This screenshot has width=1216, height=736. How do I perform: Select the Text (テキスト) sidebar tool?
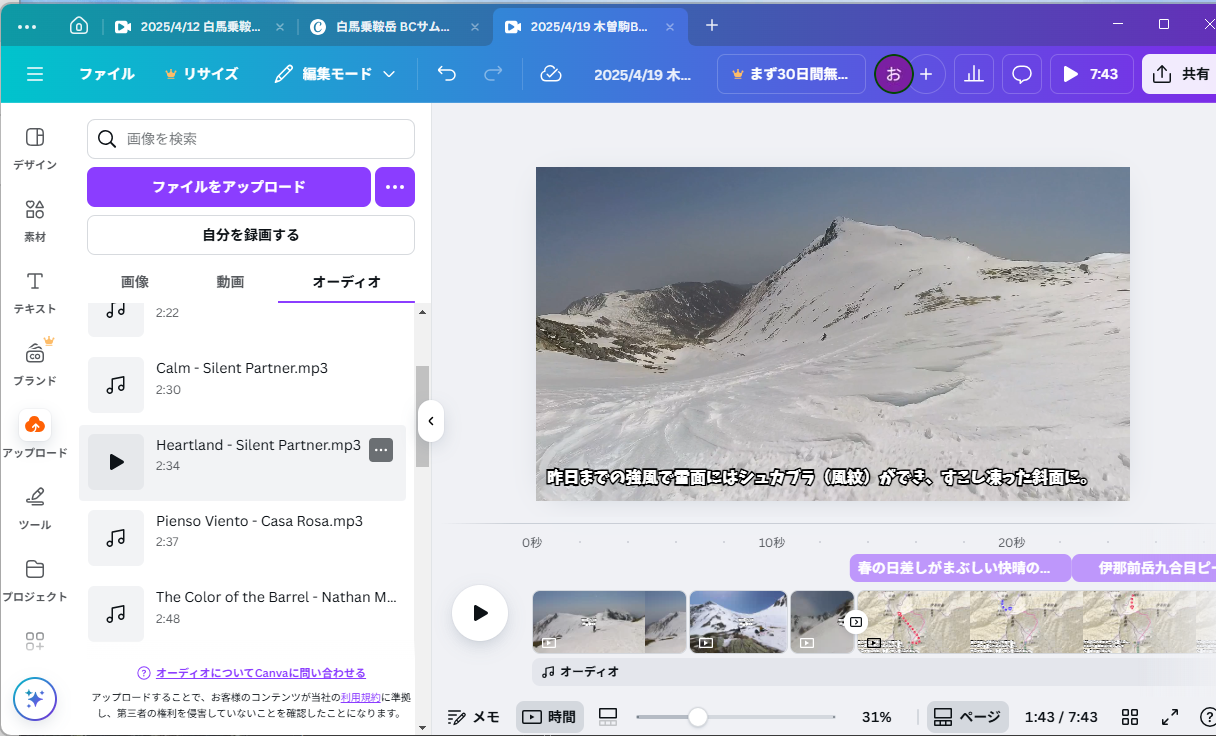pyautogui.click(x=35, y=293)
